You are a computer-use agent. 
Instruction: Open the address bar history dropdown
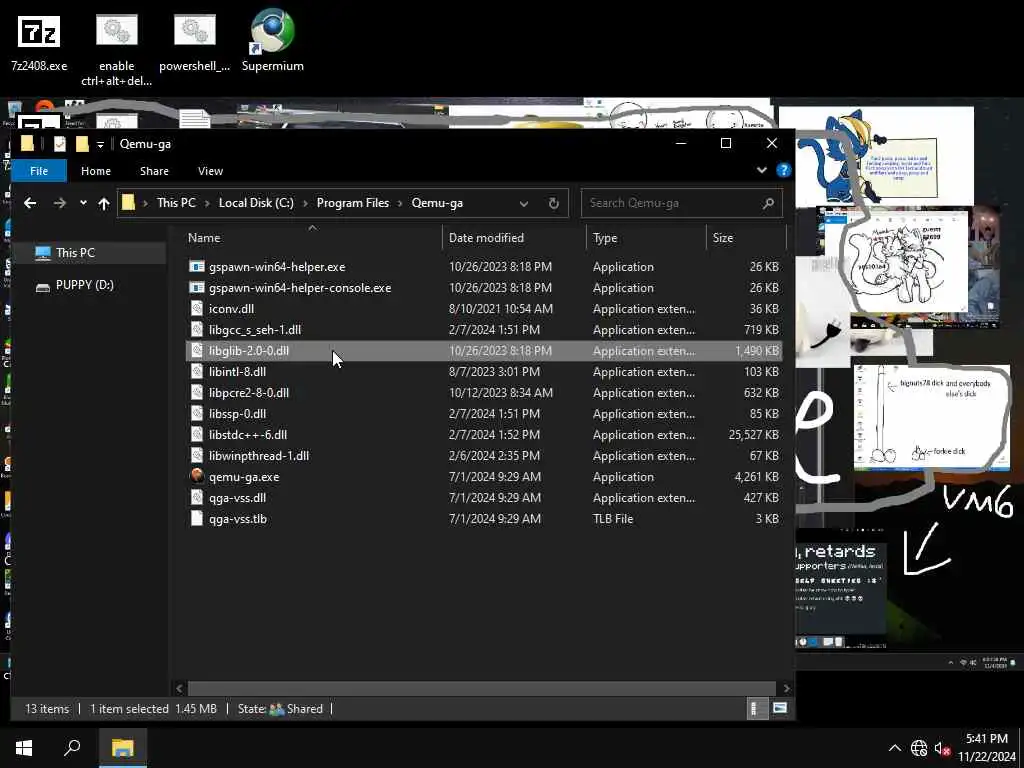click(524, 204)
